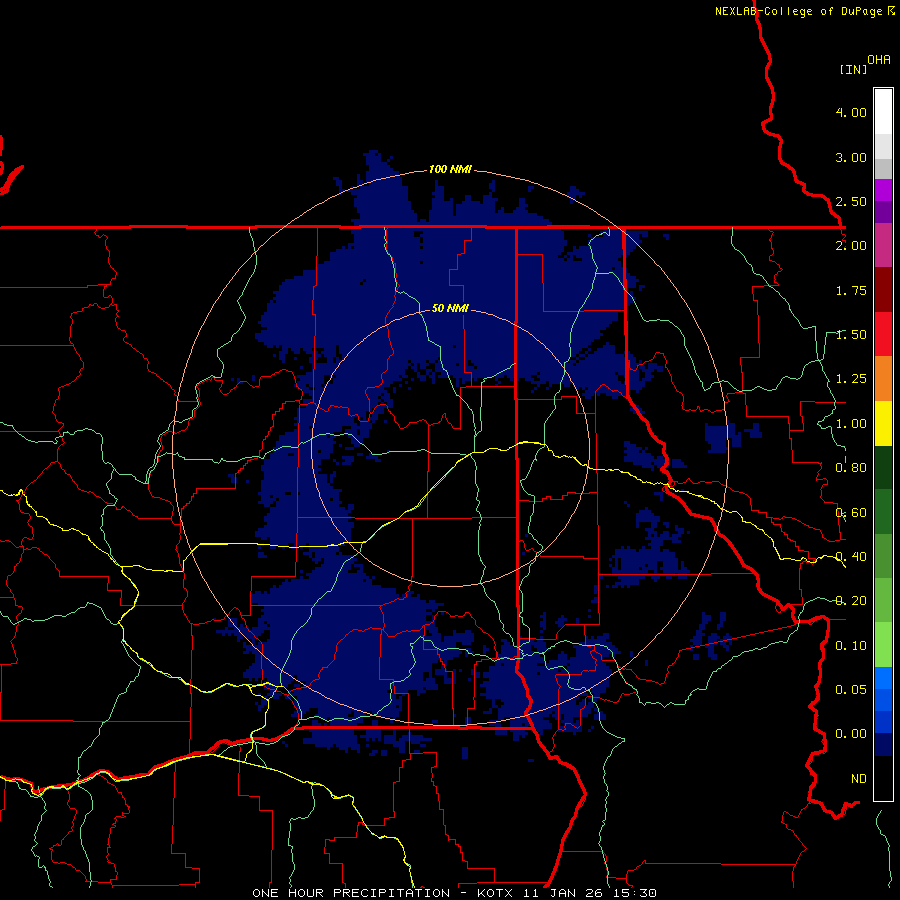The width and height of the screenshot is (900, 900).
Task: Click the orange legend swatch
Action: pos(883,379)
